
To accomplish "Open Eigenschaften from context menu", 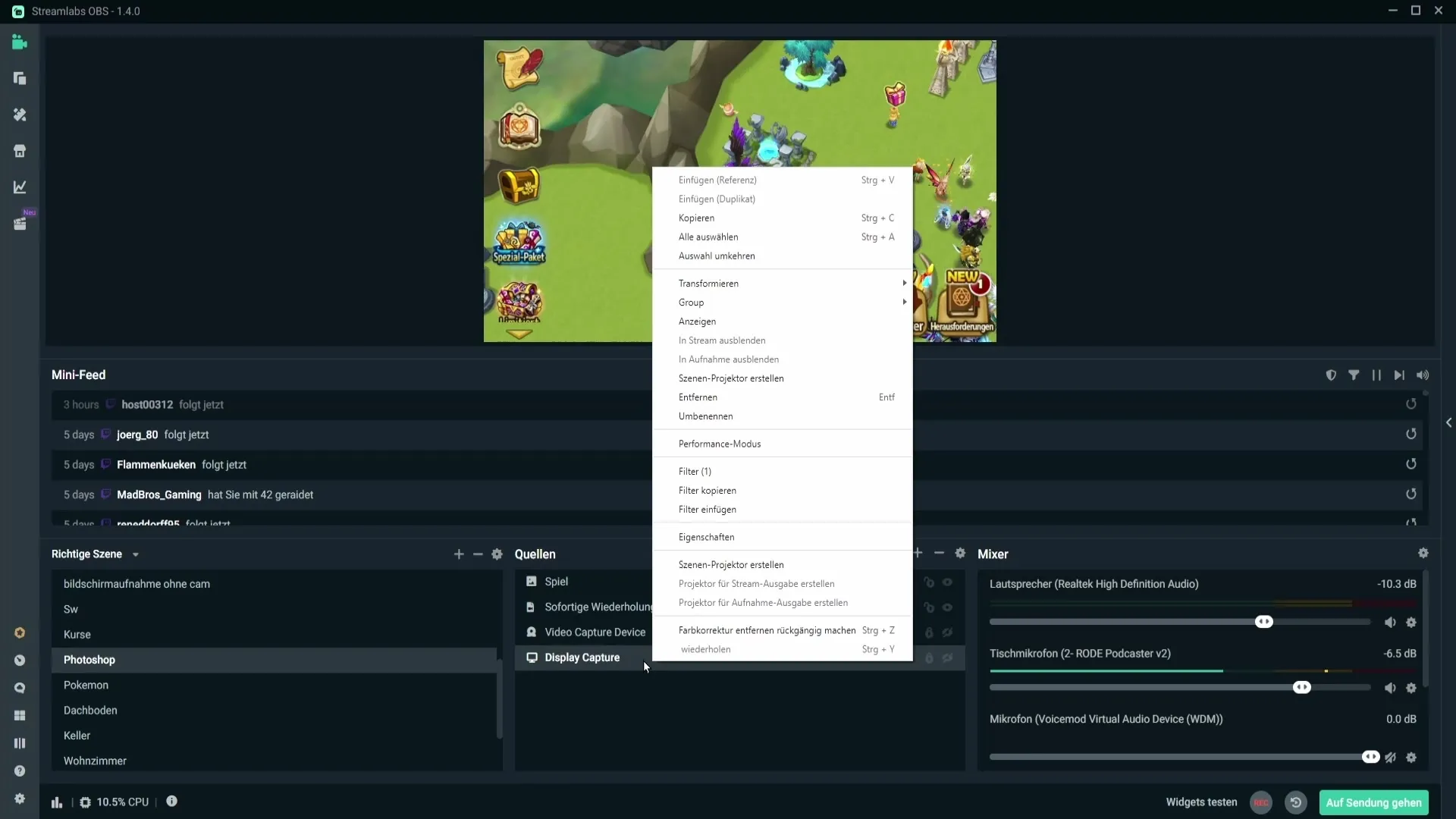I will coord(783,537).
